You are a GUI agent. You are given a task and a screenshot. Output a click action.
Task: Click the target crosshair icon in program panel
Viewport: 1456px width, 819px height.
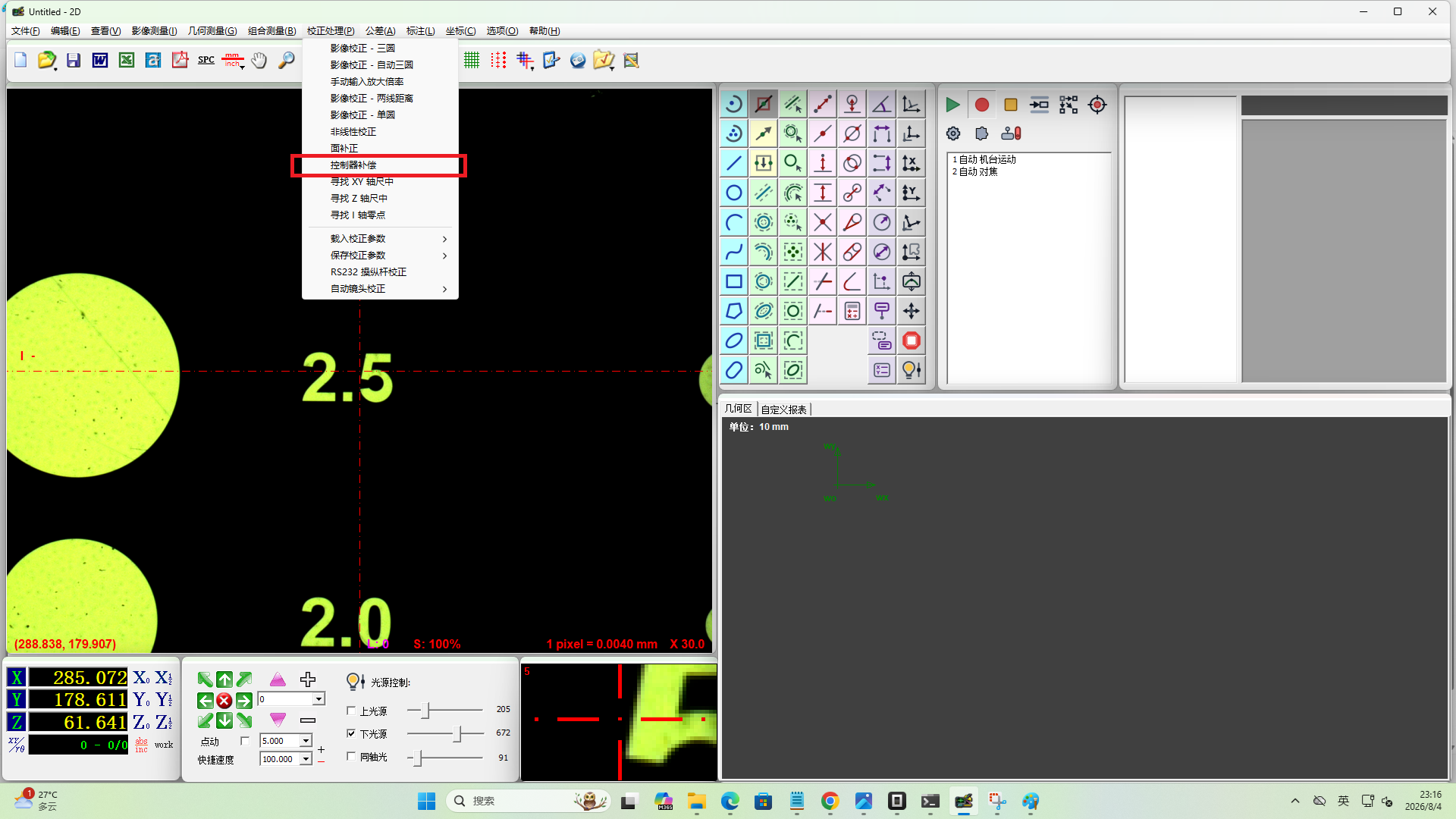pyautogui.click(x=1097, y=105)
